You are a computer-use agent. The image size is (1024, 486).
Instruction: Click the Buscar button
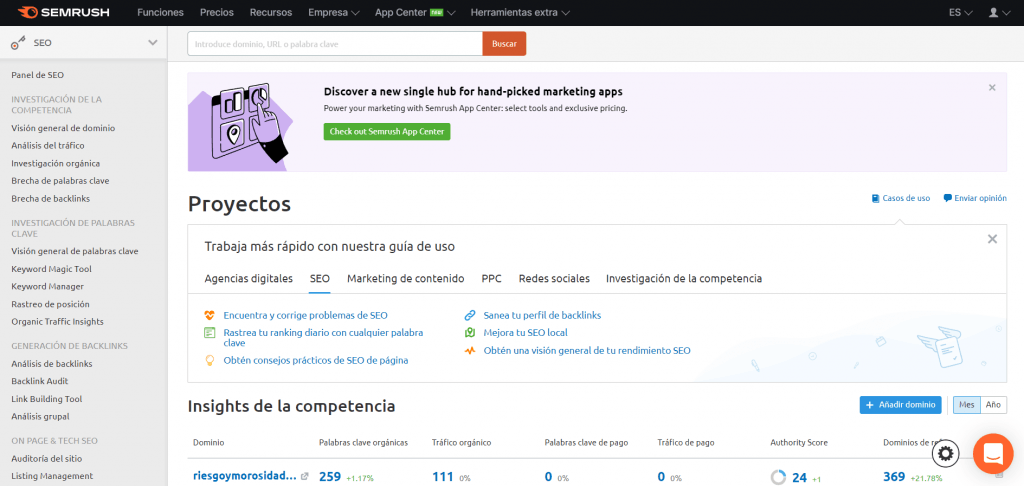coord(504,44)
